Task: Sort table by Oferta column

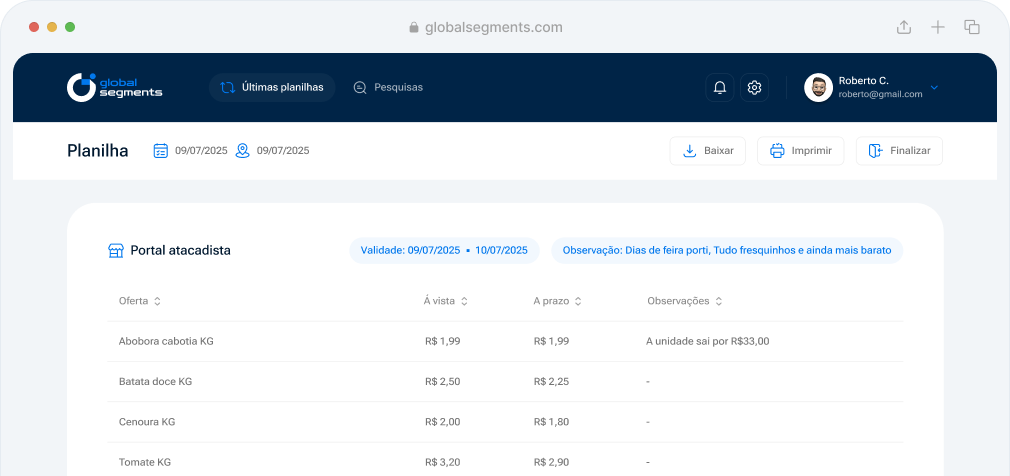Action: (157, 301)
